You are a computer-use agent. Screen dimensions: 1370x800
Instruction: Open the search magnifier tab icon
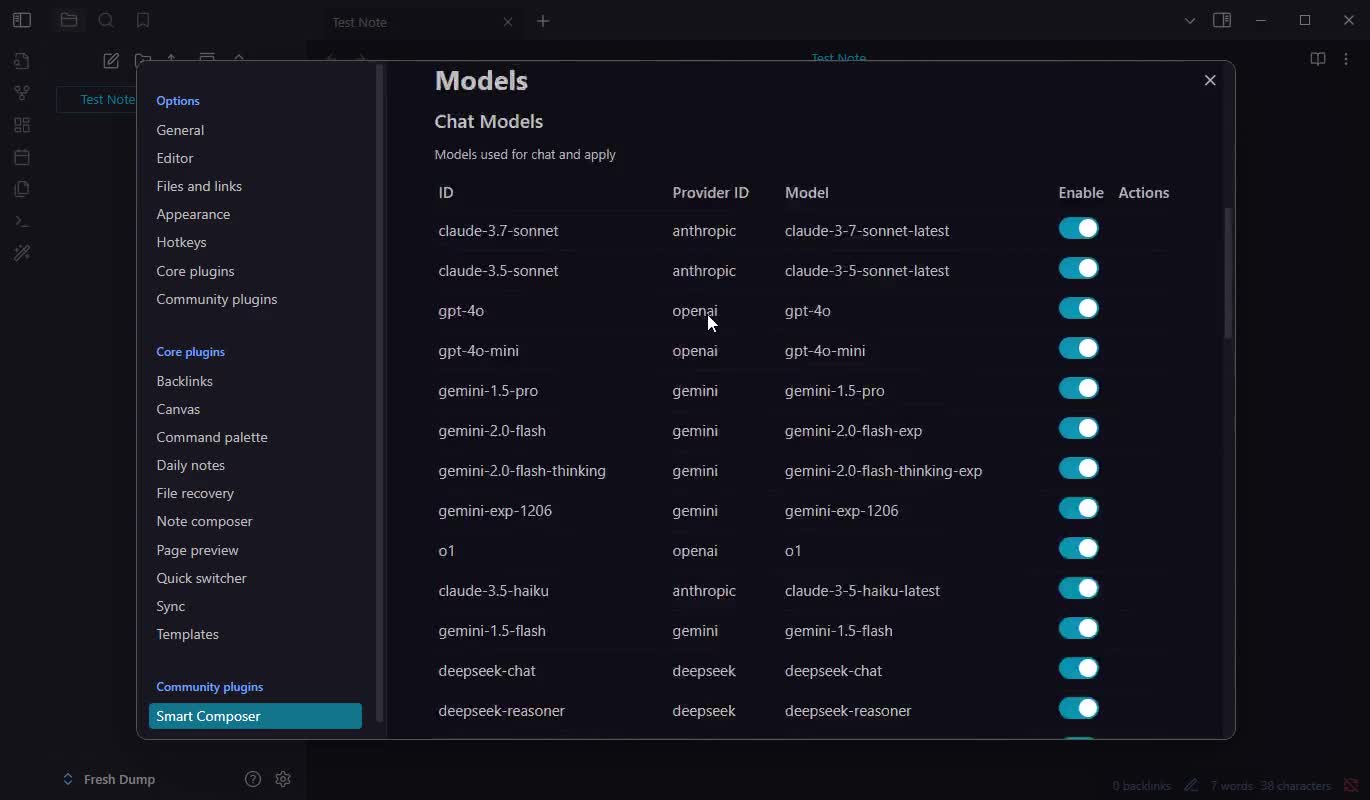pyautogui.click(x=106, y=20)
